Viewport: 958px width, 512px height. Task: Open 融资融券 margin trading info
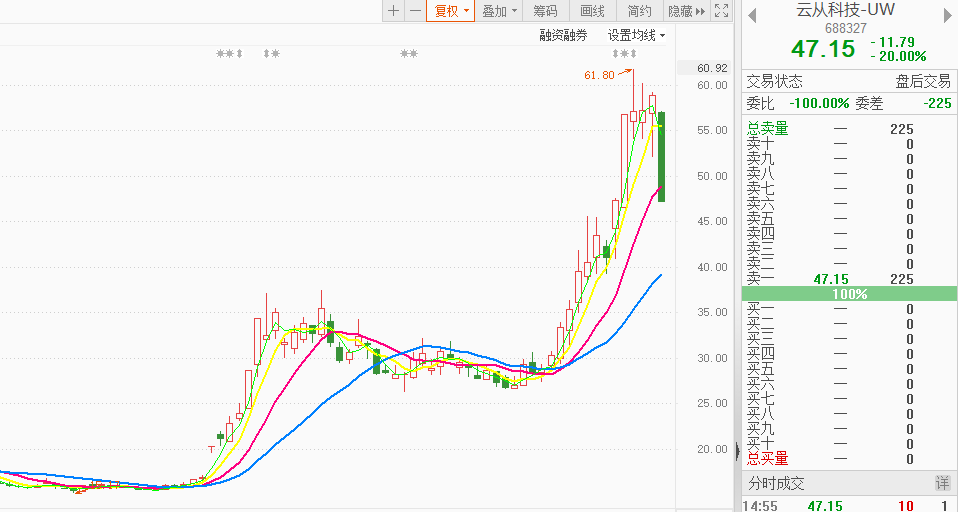563,35
